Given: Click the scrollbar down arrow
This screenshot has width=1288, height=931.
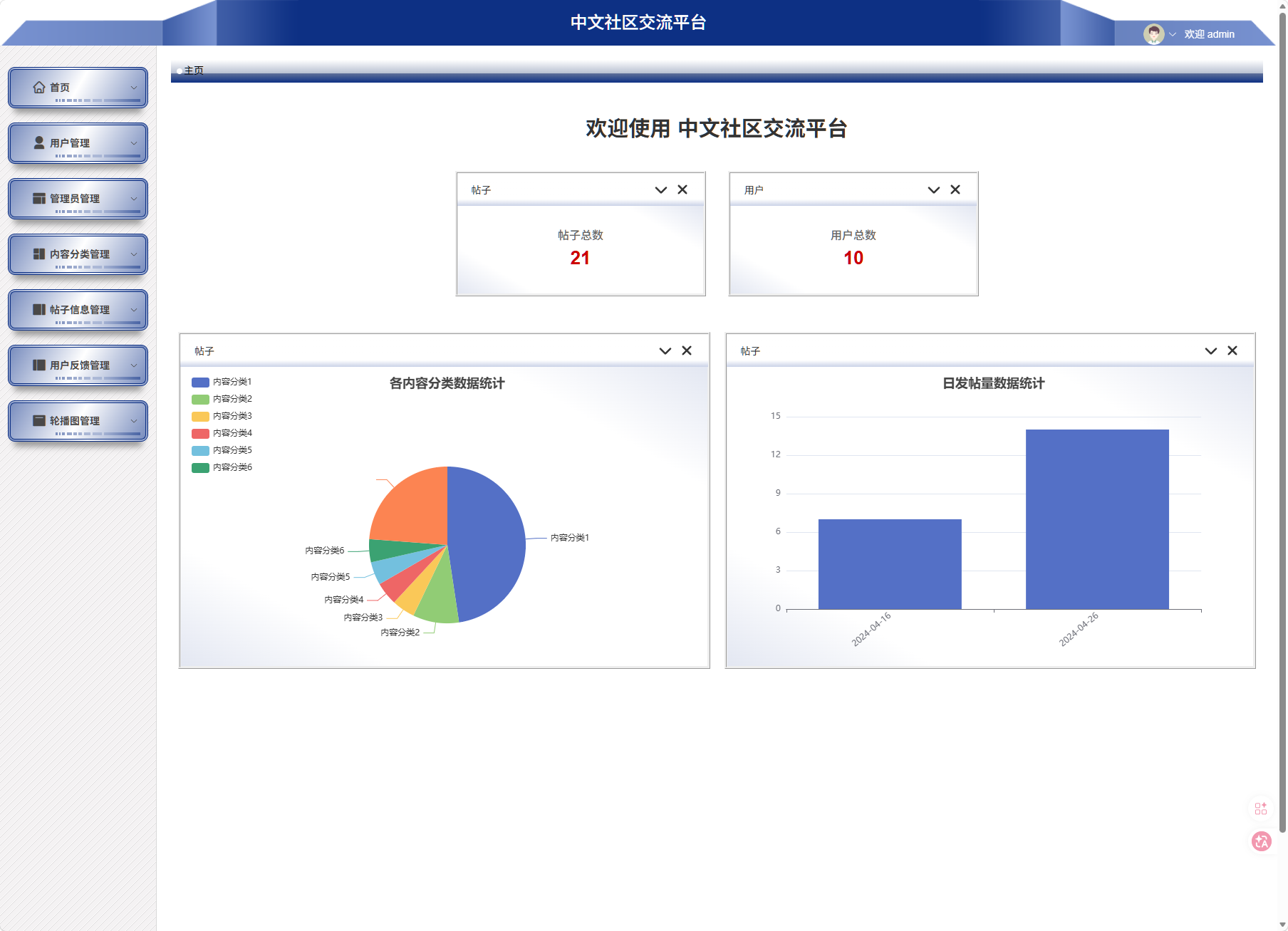Looking at the screenshot, I should (x=1282, y=925).
